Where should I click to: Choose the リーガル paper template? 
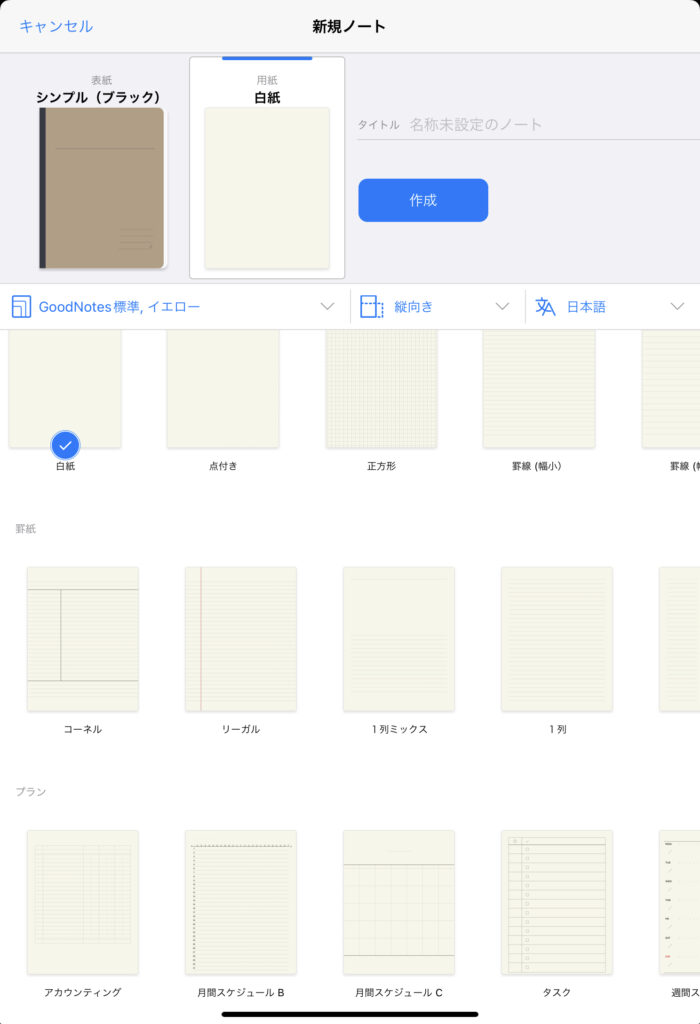[x=241, y=639]
